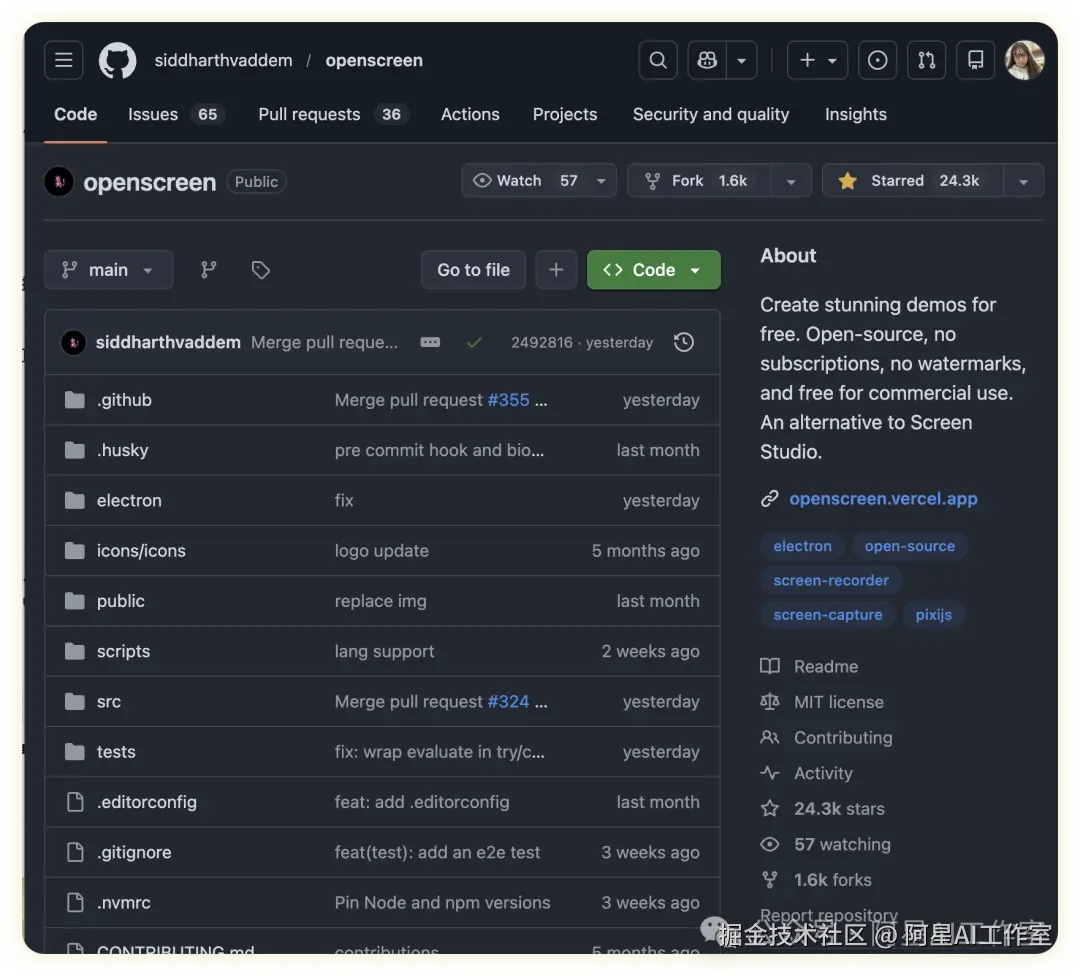
Task: Switch to the Pull requests tab
Action: tap(333, 114)
